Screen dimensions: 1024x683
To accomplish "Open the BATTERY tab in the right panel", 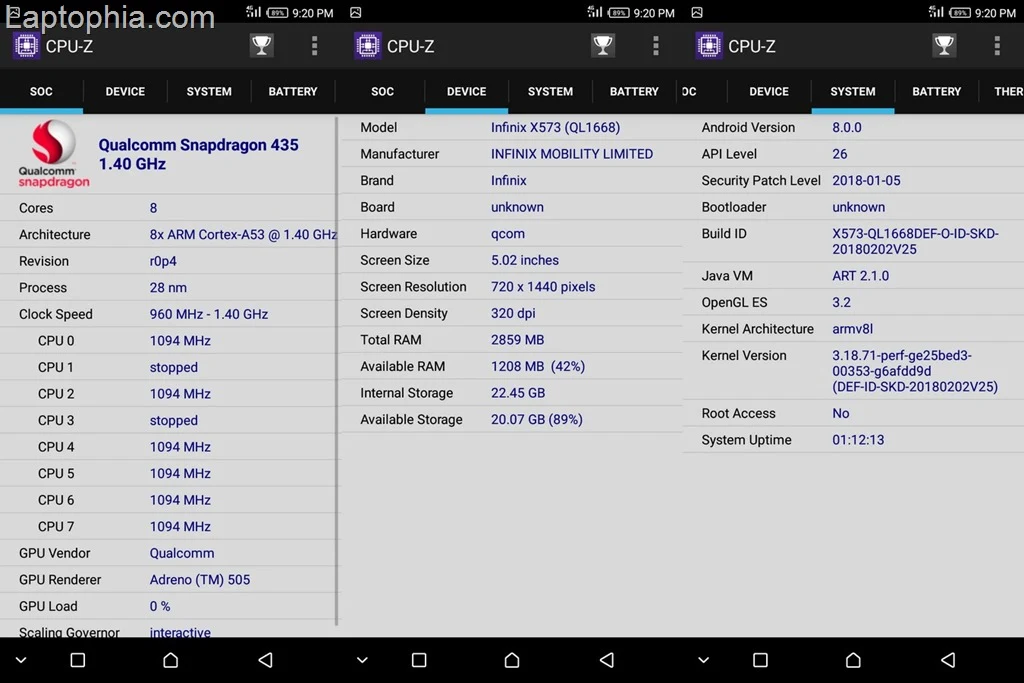I will (x=936, y=91).
